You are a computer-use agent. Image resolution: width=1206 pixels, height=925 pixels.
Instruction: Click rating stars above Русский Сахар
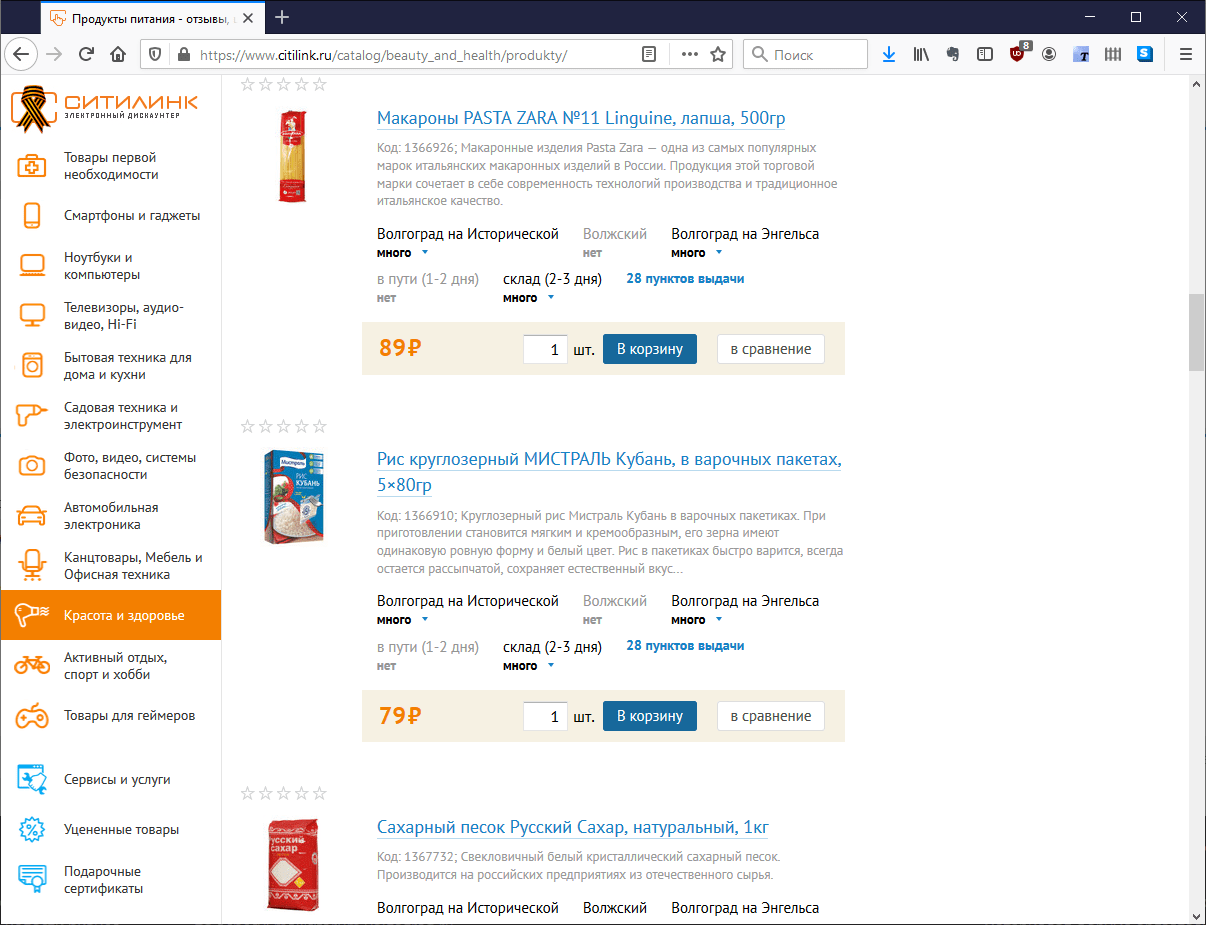pyautogui.click(x=284, y=793)
